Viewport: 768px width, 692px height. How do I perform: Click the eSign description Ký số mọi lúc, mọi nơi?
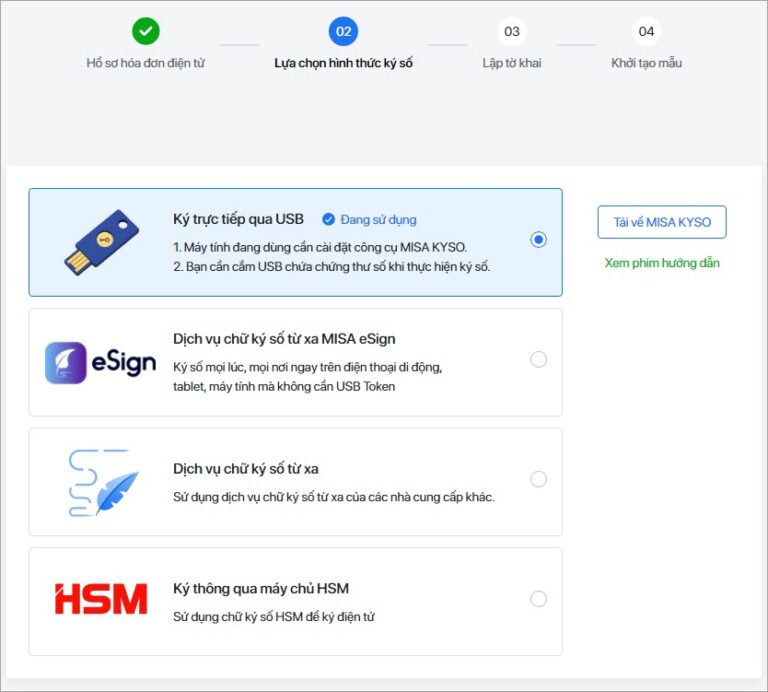point(307,377)
